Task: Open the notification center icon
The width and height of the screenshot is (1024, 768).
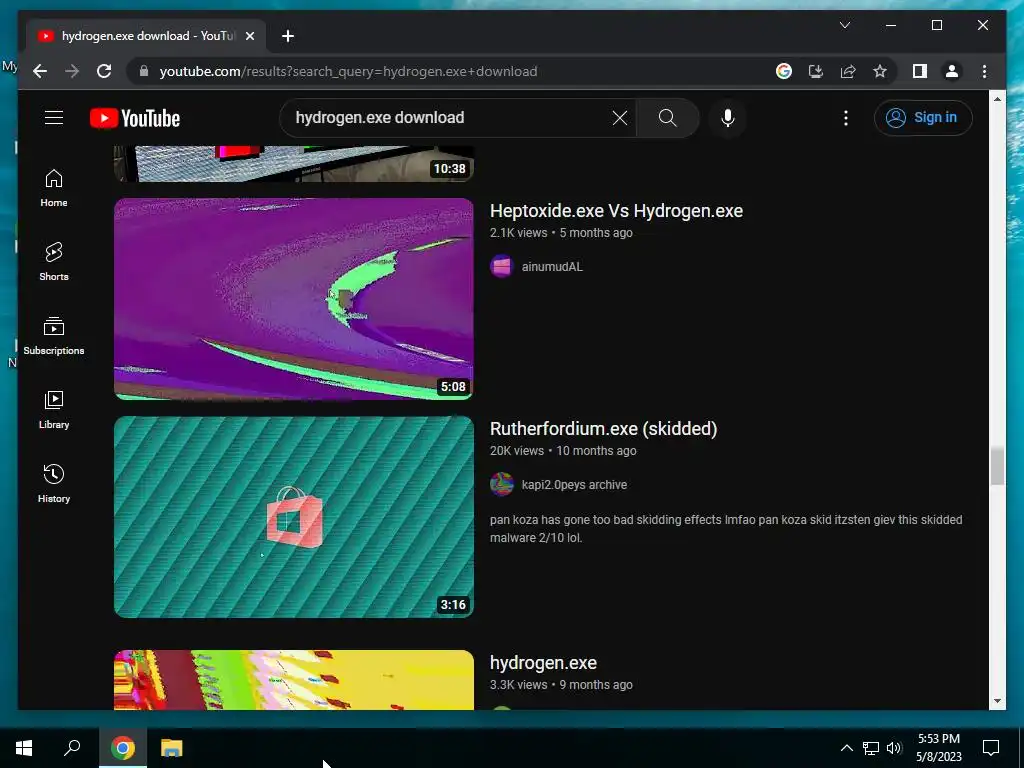Action: [991, 748]
